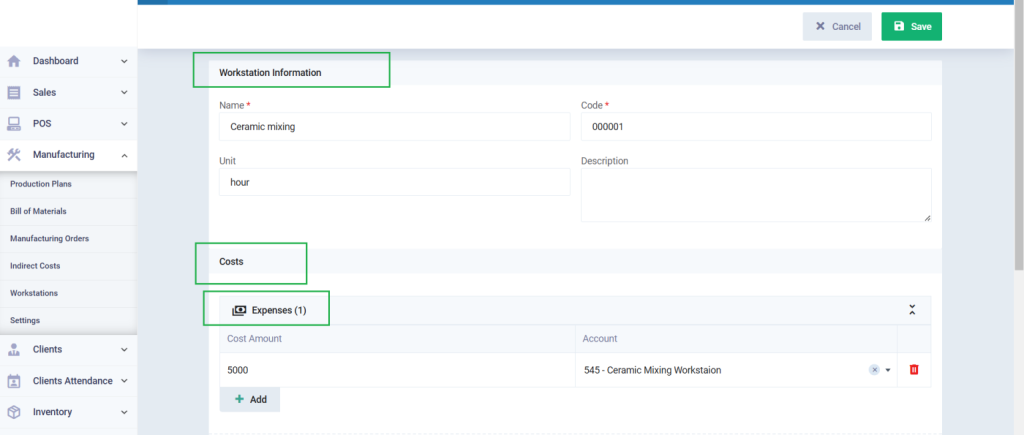Viewport: 1024px width, 435px height.
Task: Click the Dashboard home icon
Action: click(x=14, y=61)
